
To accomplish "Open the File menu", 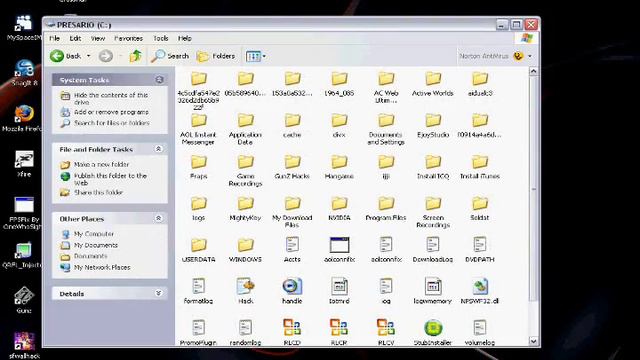I will pyautogui.click(x=55, y=38).
